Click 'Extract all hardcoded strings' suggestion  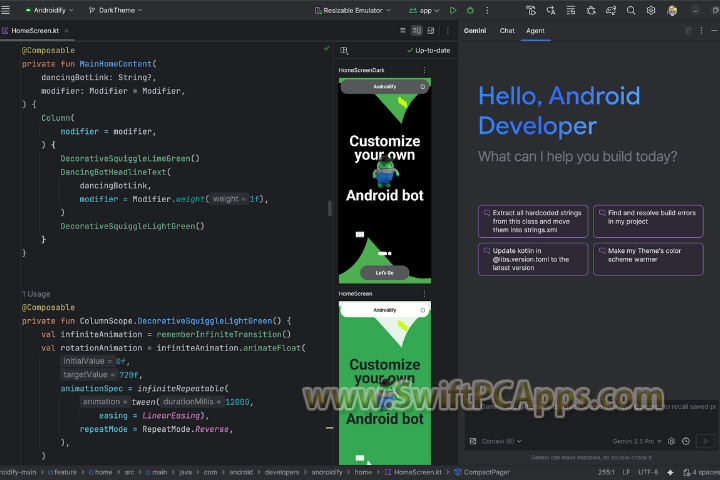coord(533,221)
